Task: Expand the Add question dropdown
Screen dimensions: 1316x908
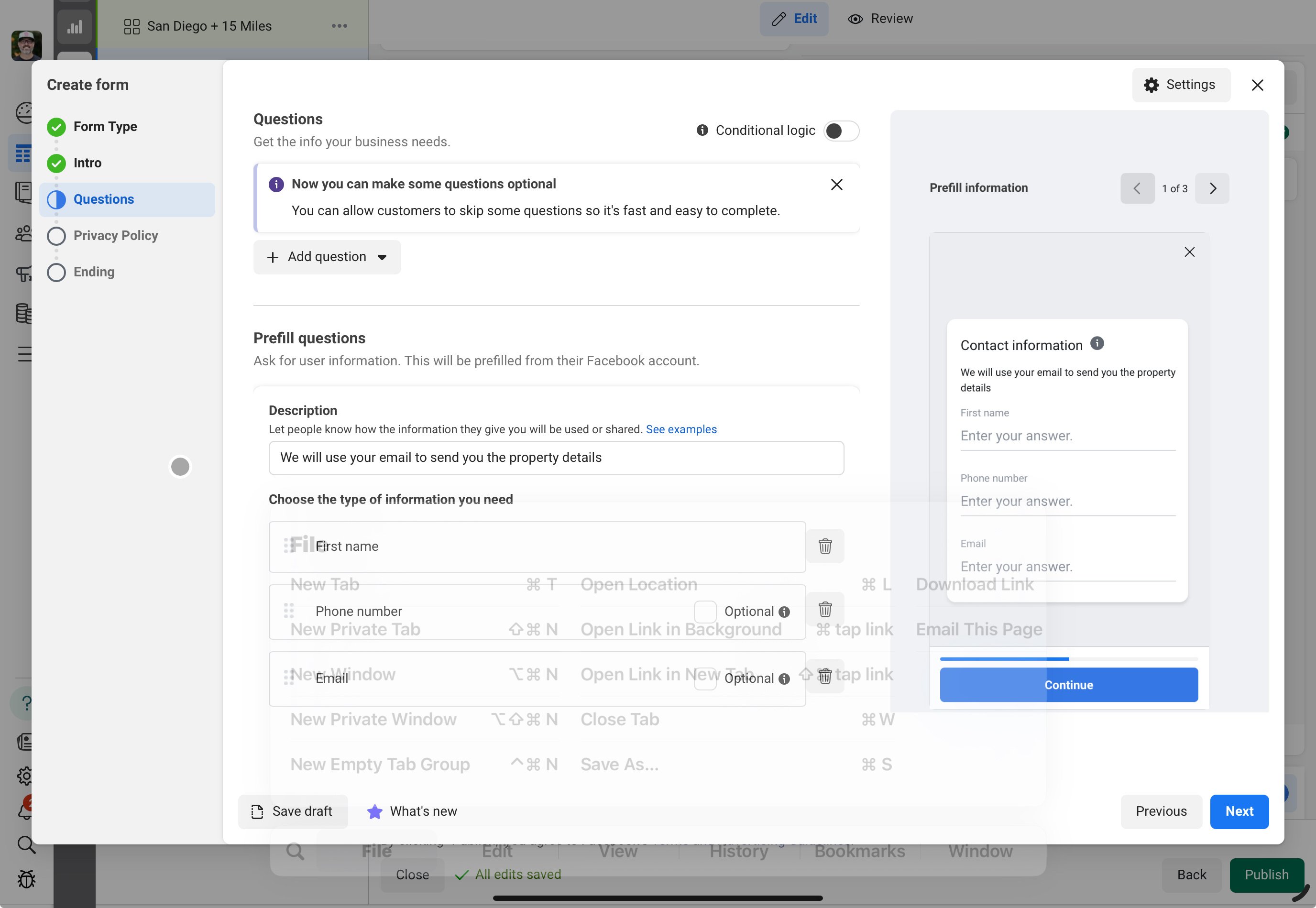Action: tap(327, 257)
